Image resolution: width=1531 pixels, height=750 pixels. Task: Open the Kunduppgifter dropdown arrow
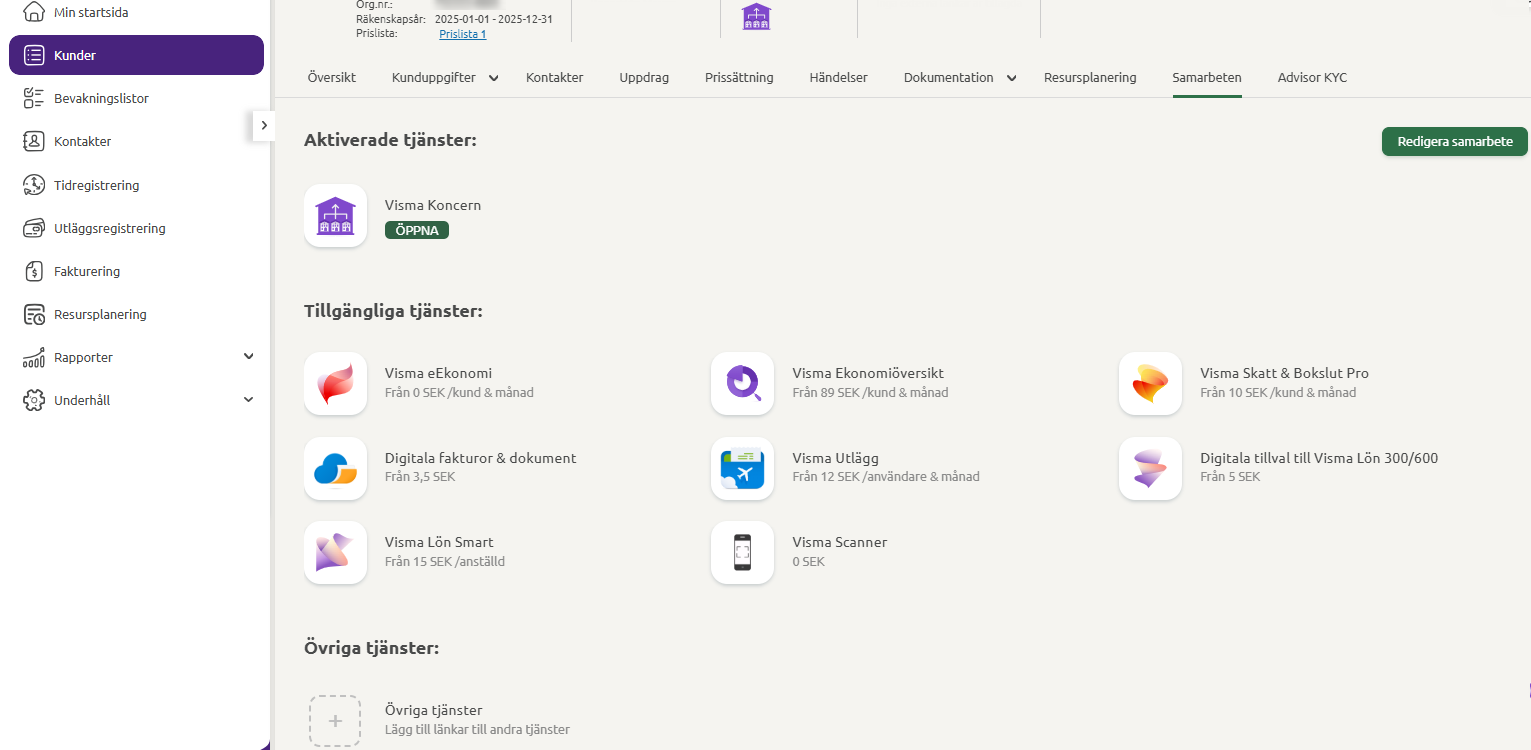pos(494,78)
